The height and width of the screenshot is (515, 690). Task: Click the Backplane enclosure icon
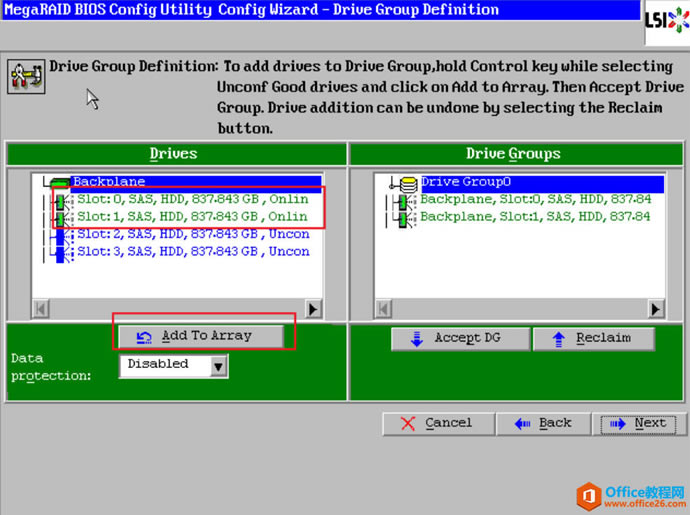coord(60,182)
